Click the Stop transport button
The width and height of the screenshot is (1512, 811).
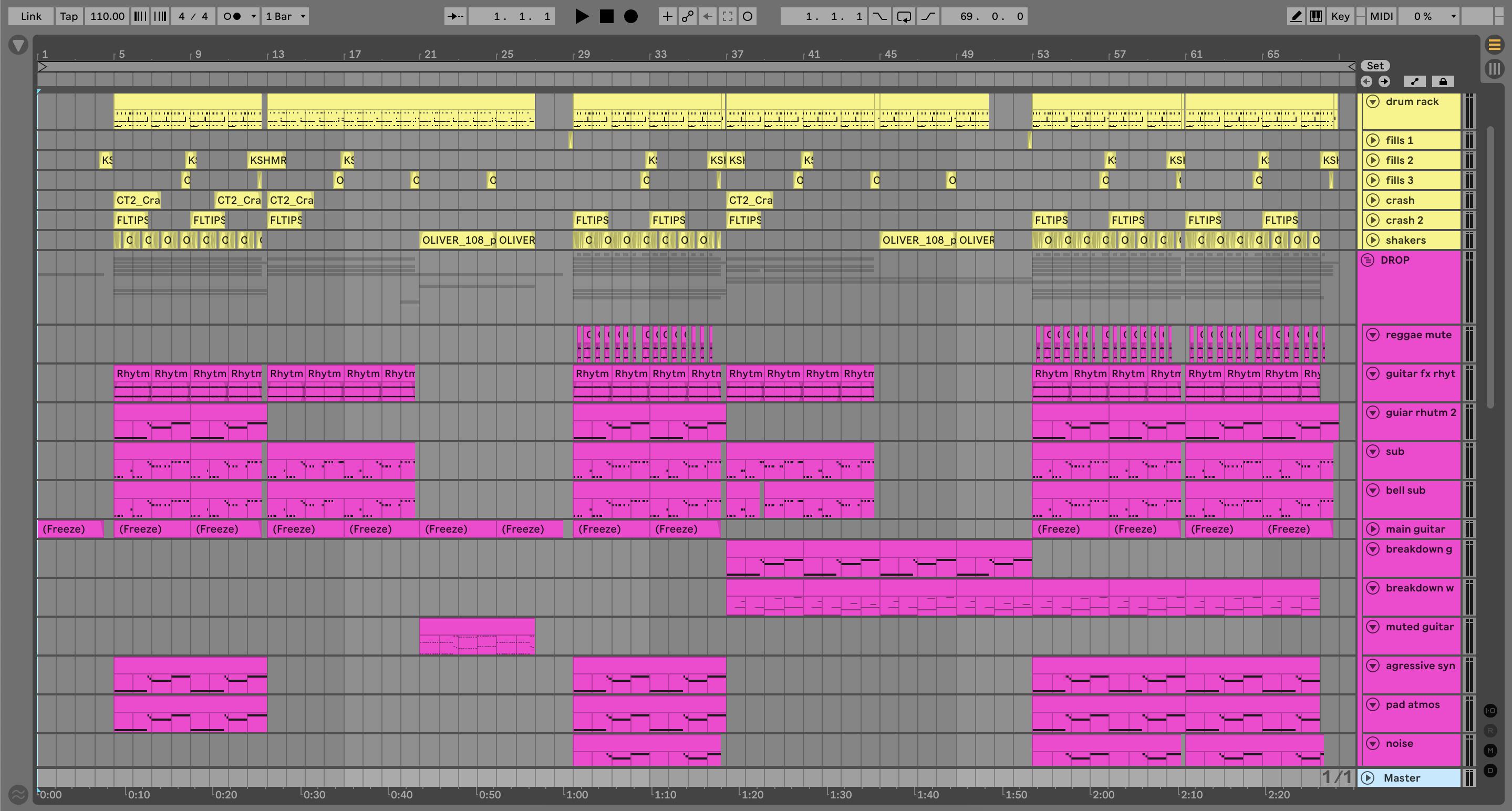[606, 16]
